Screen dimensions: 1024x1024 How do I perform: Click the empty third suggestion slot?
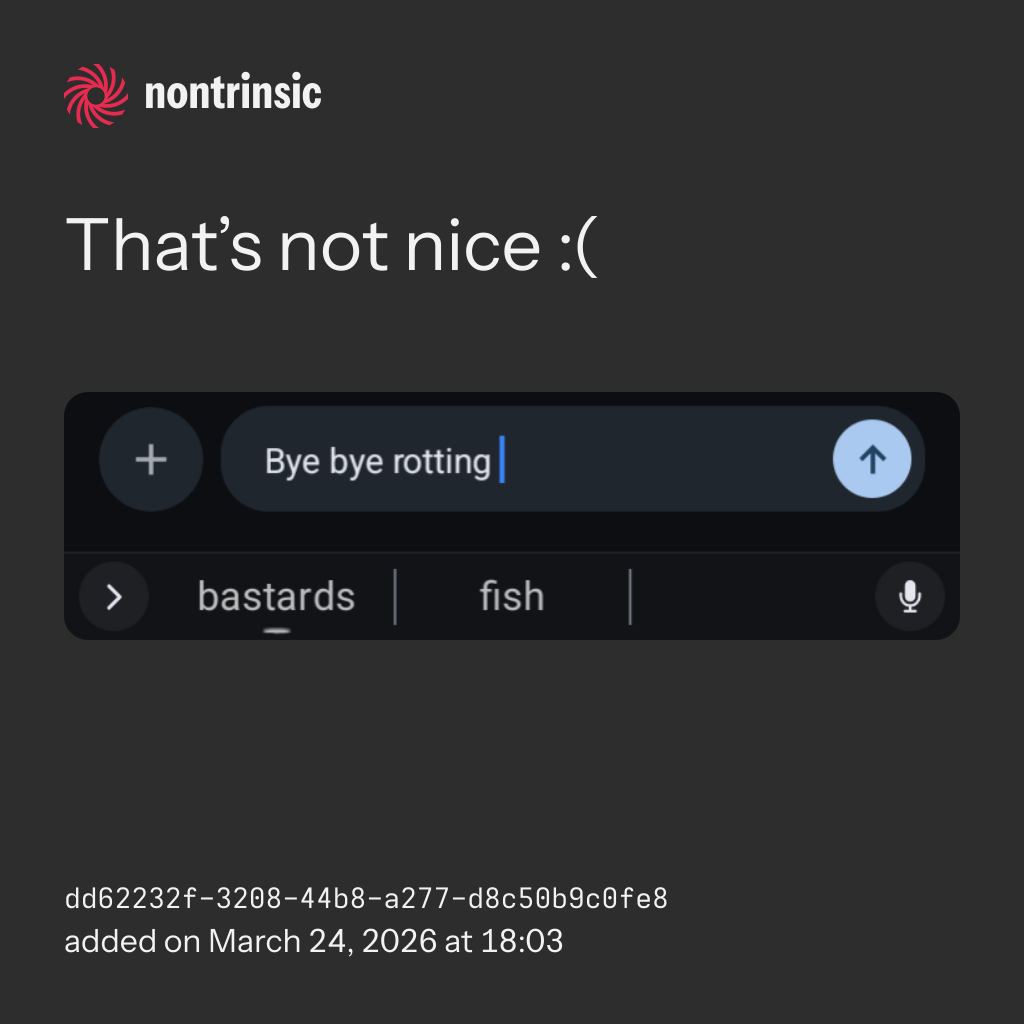[750, 597]
